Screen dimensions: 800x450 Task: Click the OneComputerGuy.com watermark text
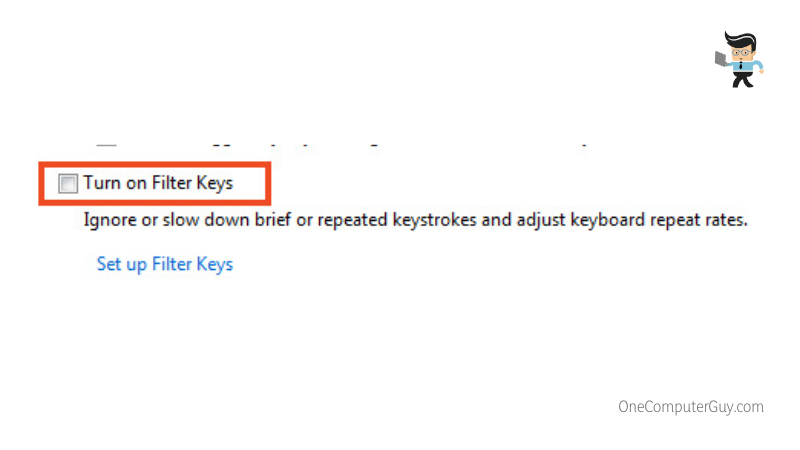[691, 406]
